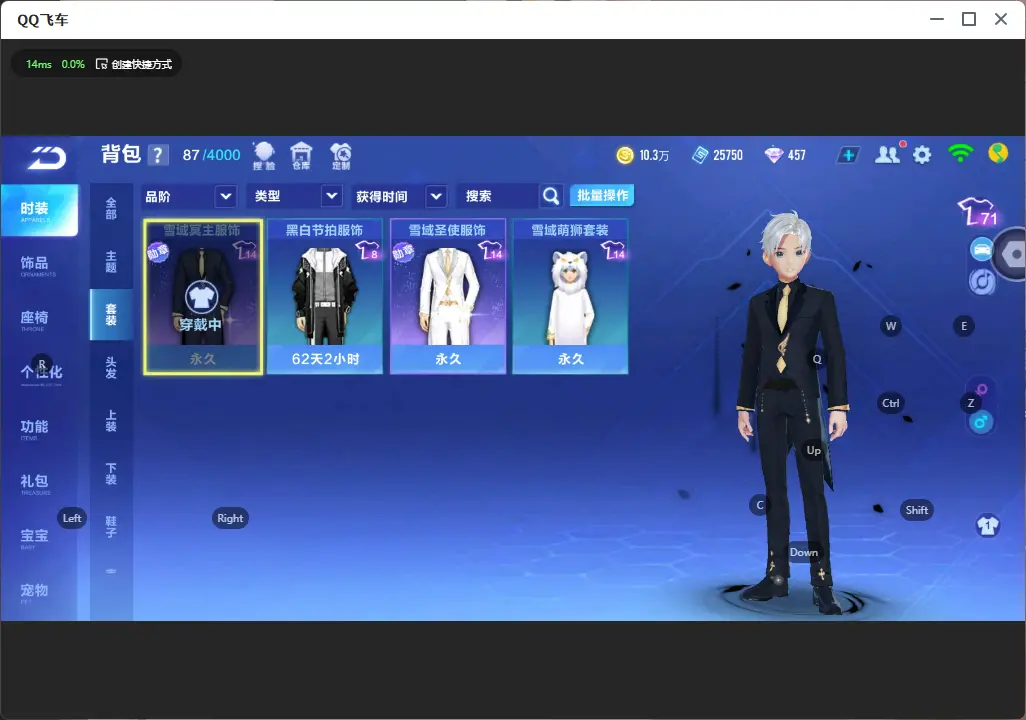This screenshot has width=1026, height=720.
Task: Click the yellow-green globe icon at top right
Action: [998, 153]
